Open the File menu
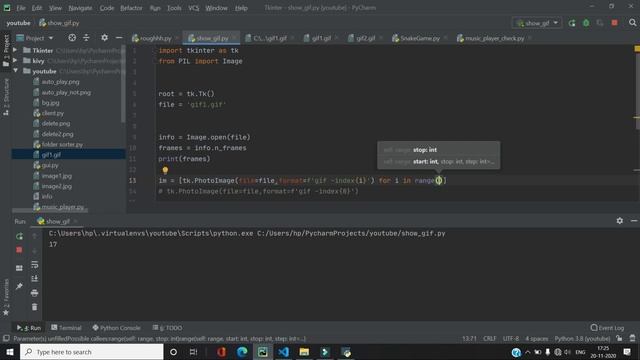The width and height of the screenshot is (640, 360). coord(21,8)
